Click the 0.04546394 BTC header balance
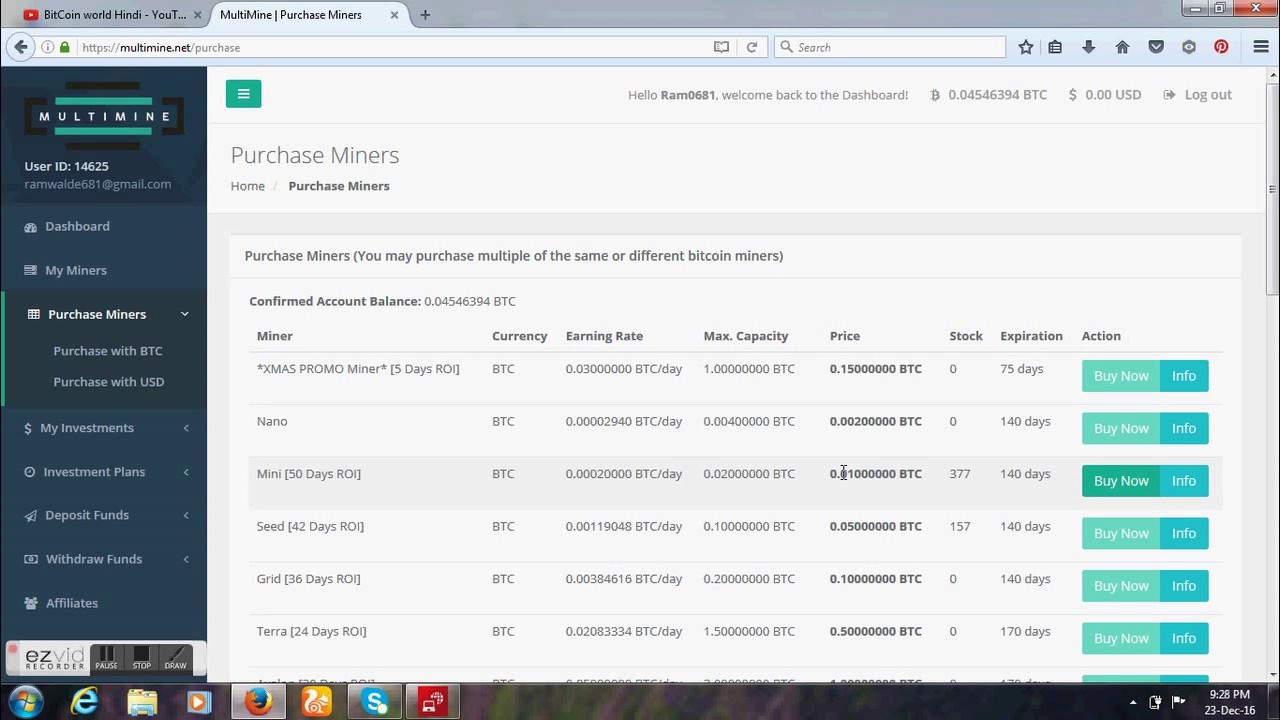This screenshot has height=720, width=1280. pos(988,94)
